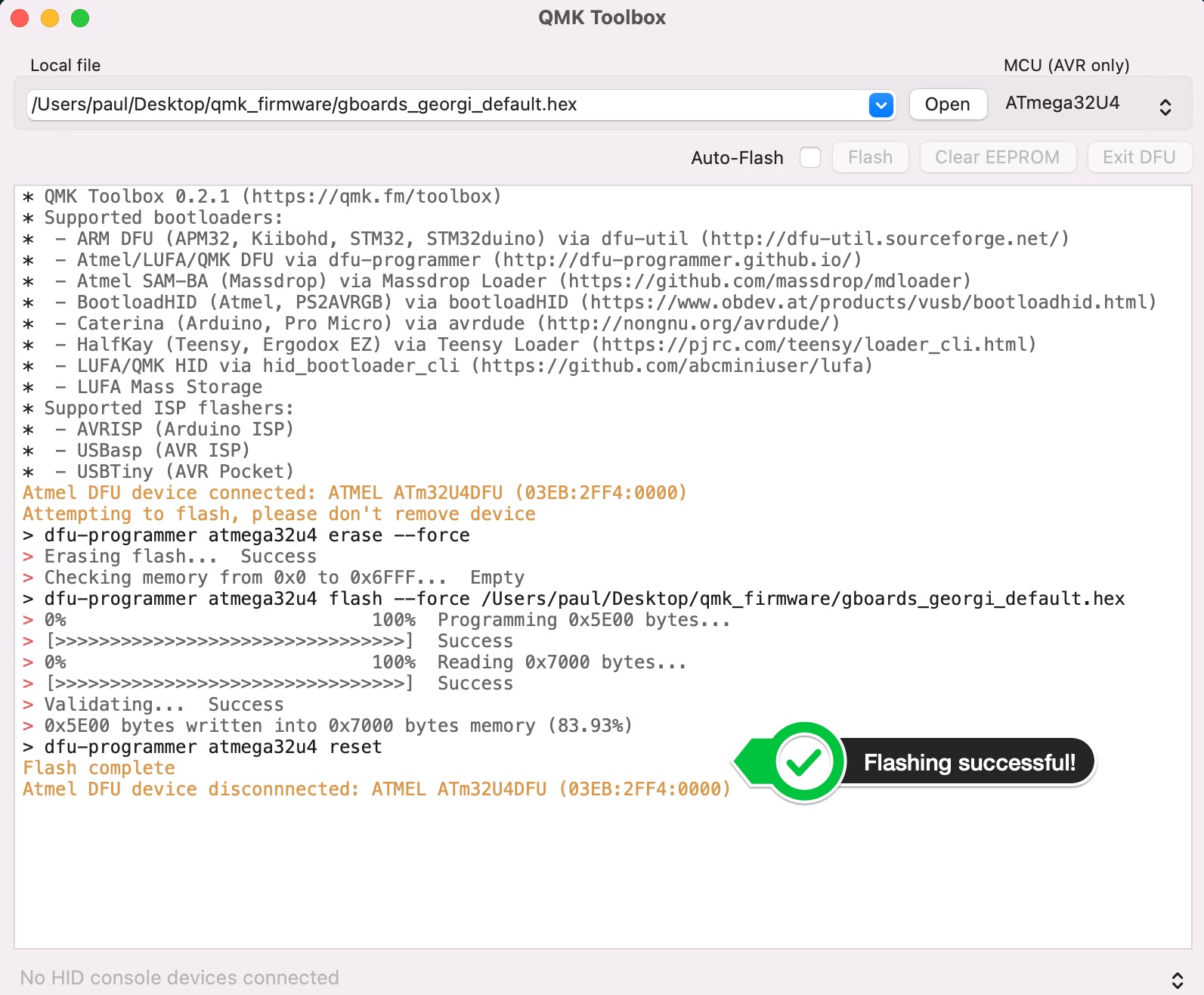
Task: Click the 'USBasp (AVR ISP)' line
Action: tap(137, 451)
